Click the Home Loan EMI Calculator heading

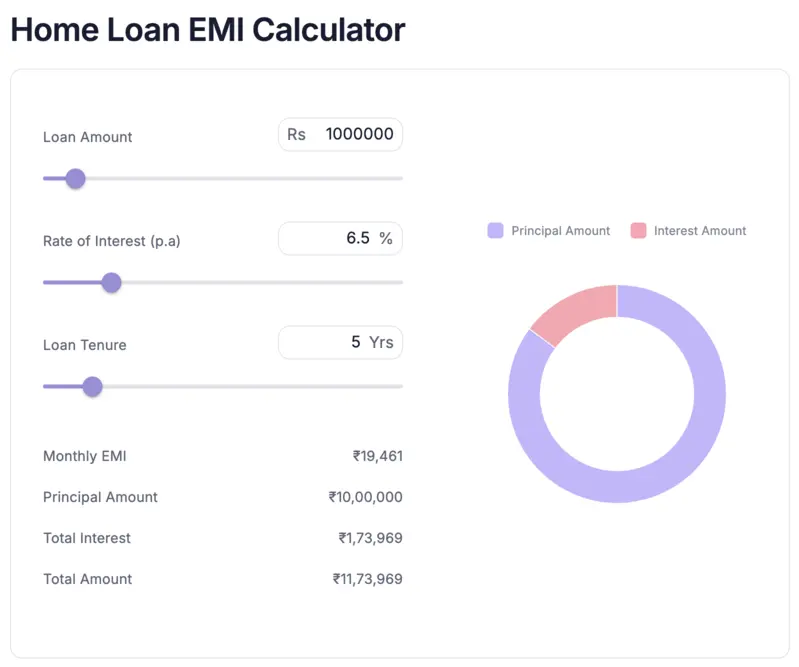coord(207,29)
